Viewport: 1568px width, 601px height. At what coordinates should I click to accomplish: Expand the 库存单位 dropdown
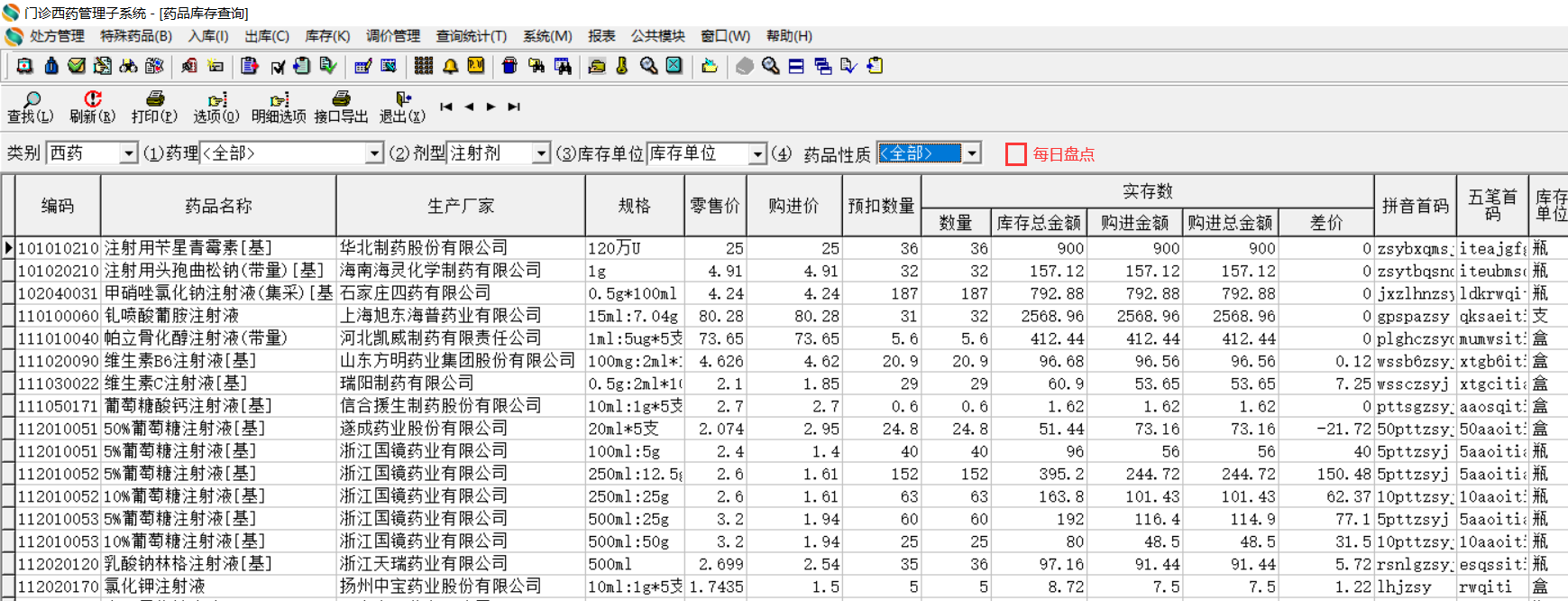click(757, 153)
